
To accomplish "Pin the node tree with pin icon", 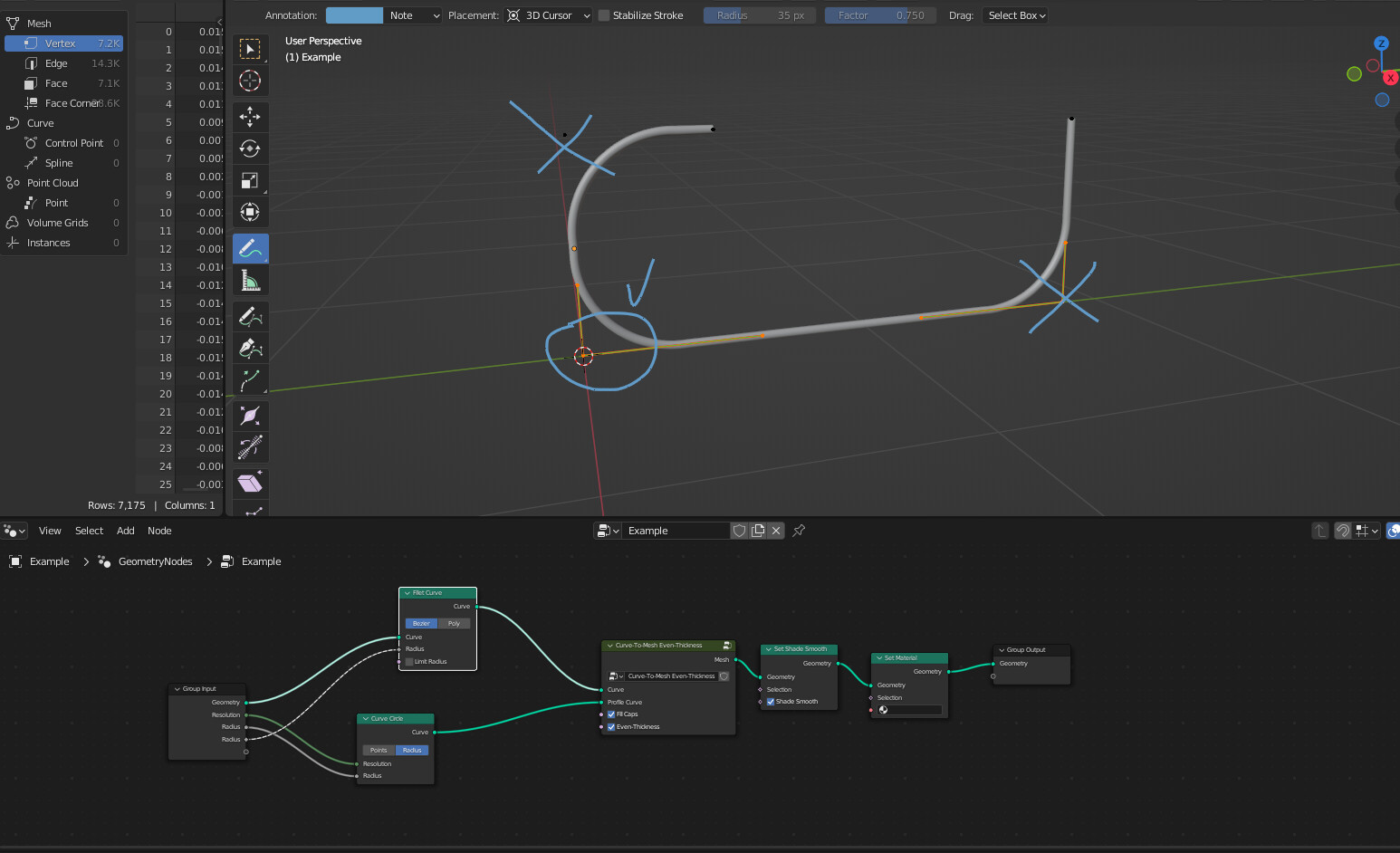I will [x=799, y=531].
